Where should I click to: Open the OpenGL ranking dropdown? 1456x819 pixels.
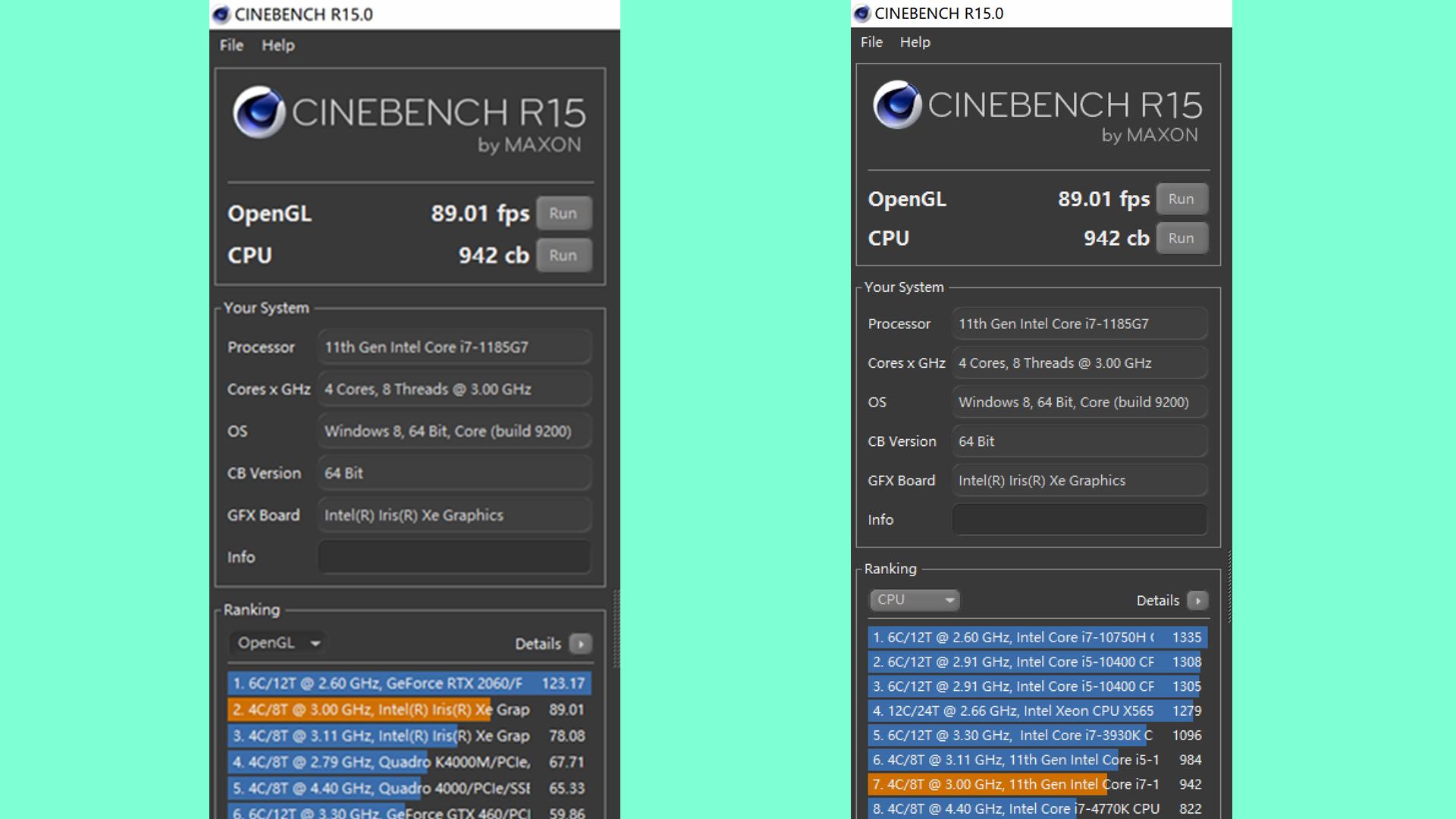point(278,643)
